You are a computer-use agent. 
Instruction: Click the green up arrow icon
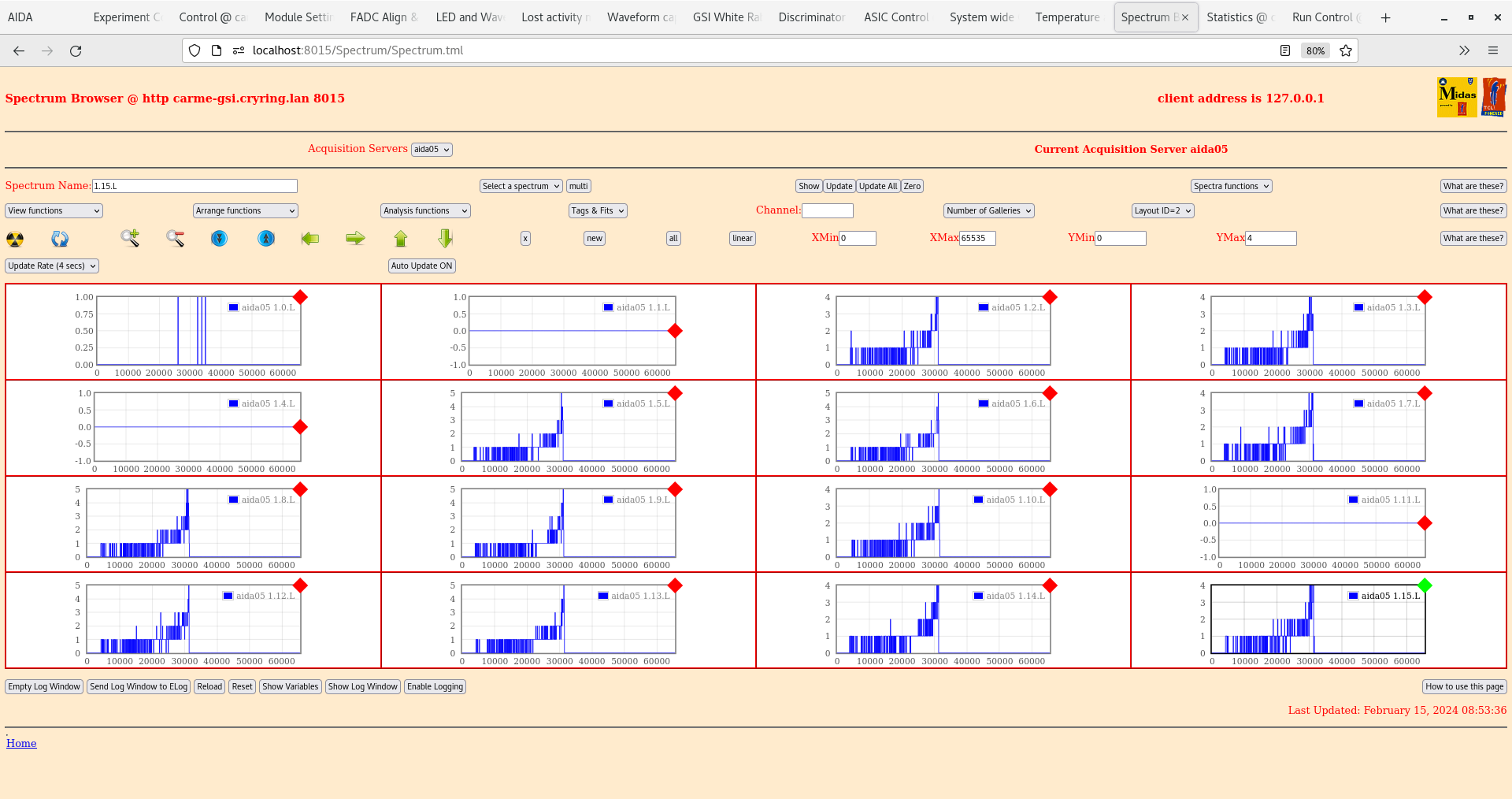pyautogui.click(x=401, y=238)
